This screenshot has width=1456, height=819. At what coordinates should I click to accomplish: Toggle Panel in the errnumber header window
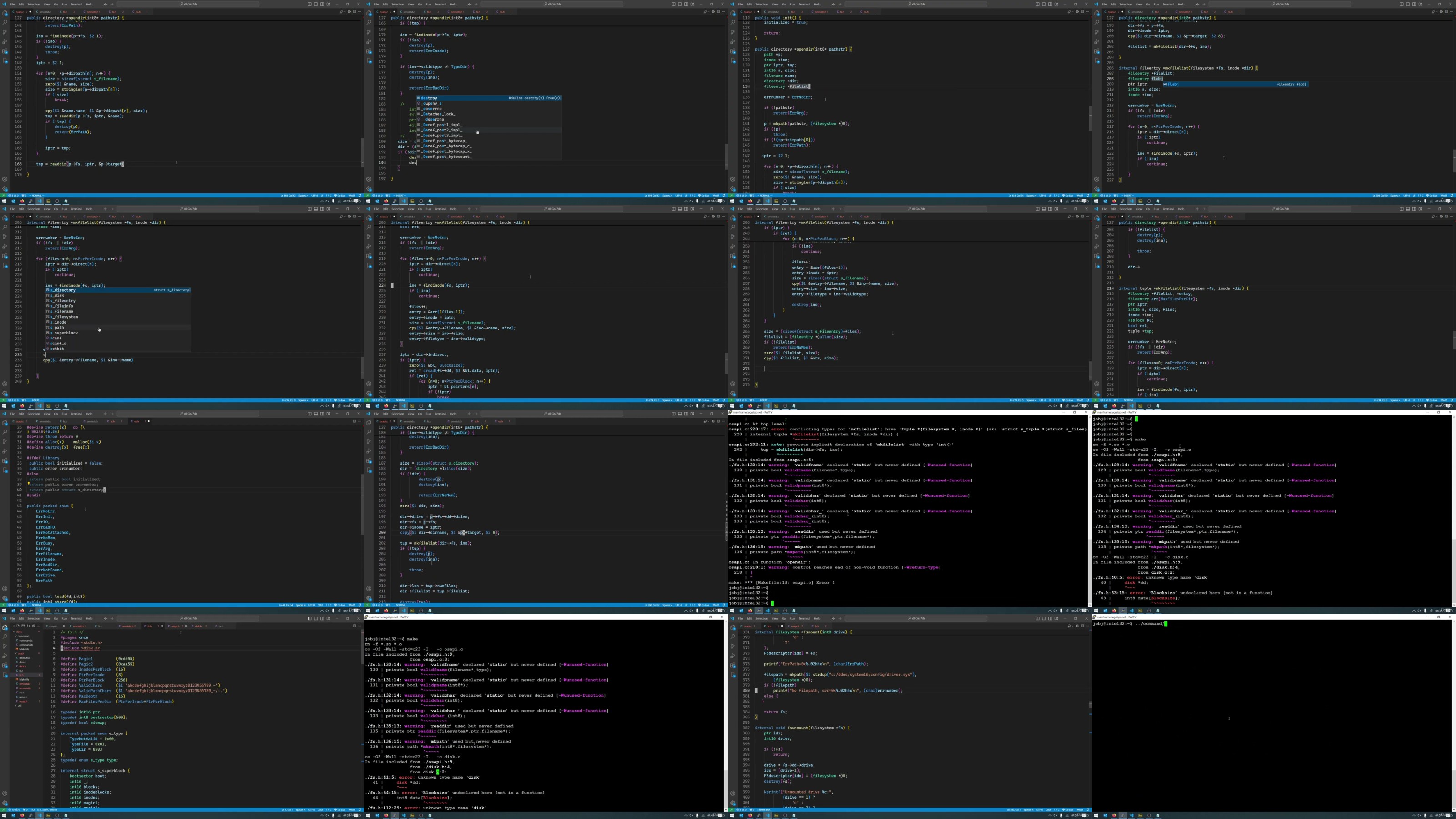[x=316, y=414]
